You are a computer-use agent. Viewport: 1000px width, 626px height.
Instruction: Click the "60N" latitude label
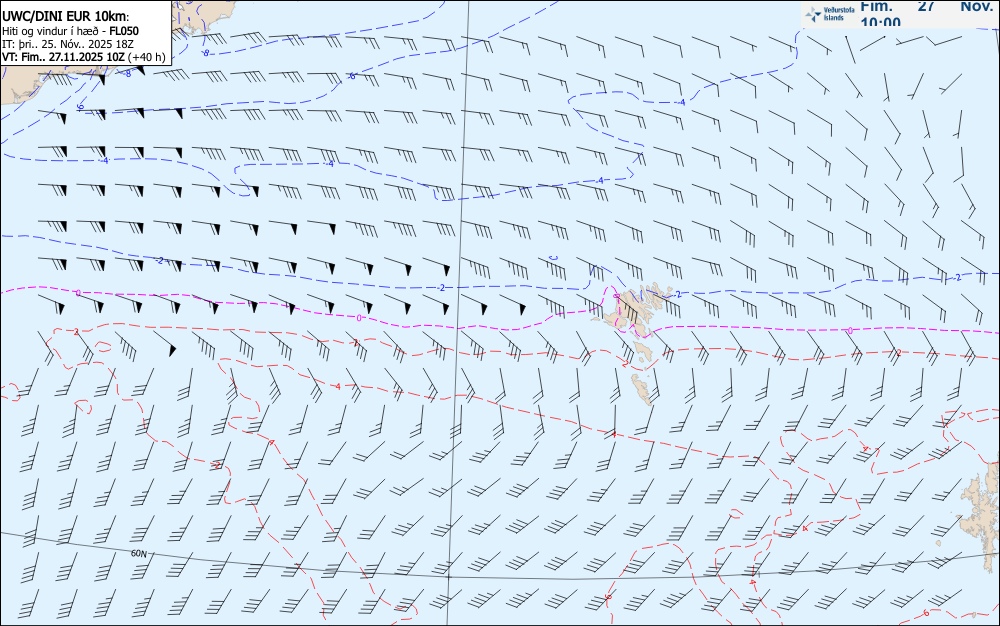coord(138,553)
